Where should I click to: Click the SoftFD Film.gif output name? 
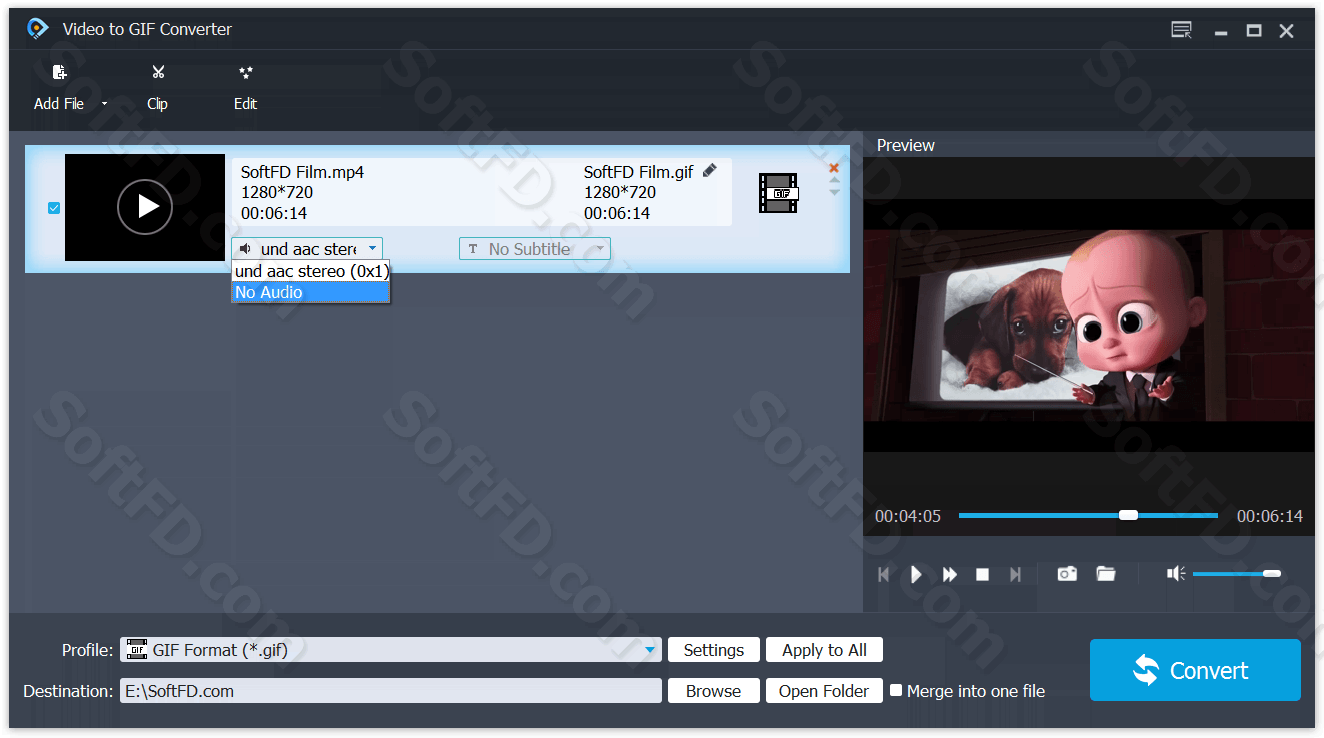click(639, 172)
